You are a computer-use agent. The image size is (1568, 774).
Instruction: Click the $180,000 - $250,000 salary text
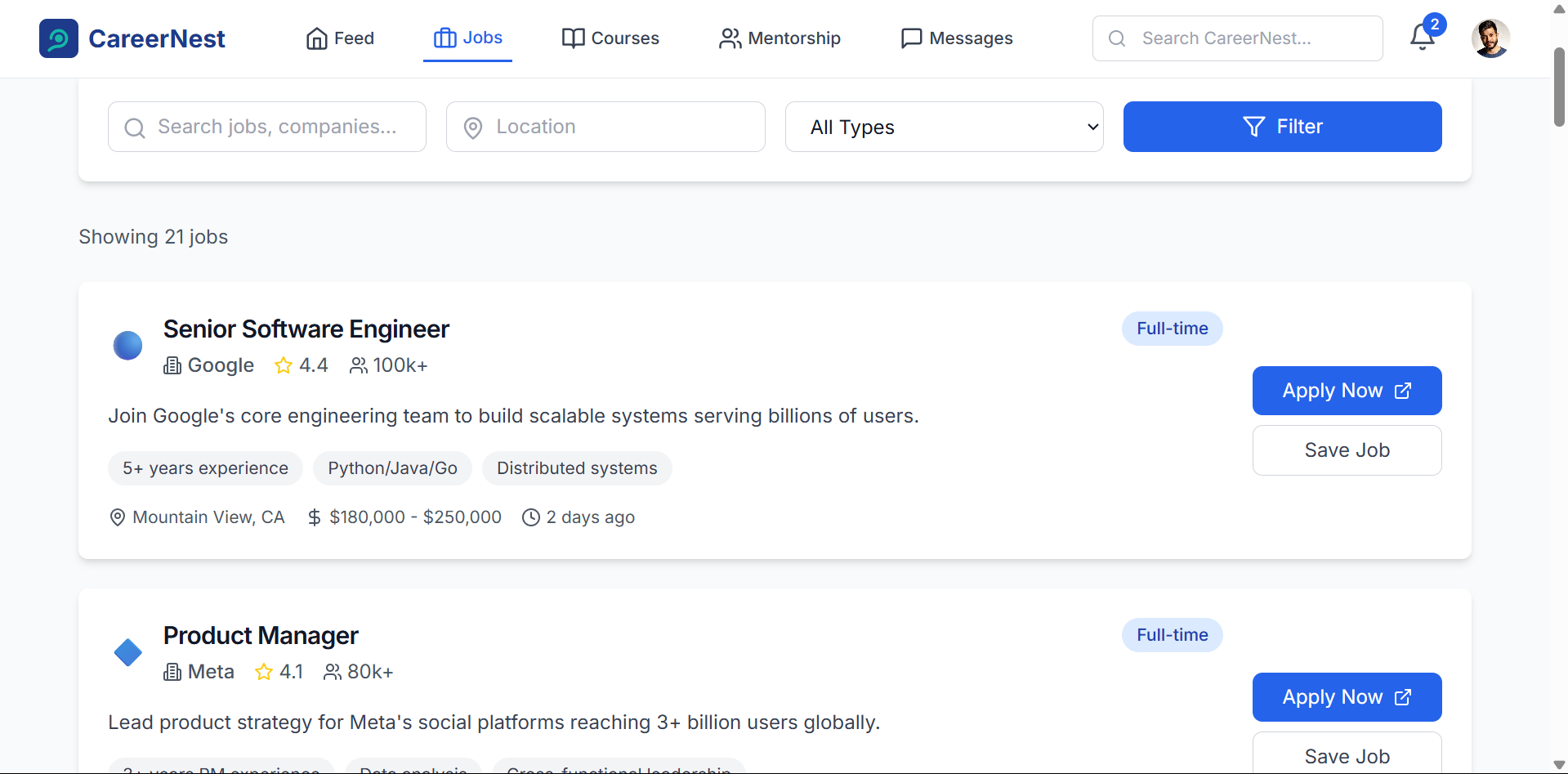tap(415, 517)
